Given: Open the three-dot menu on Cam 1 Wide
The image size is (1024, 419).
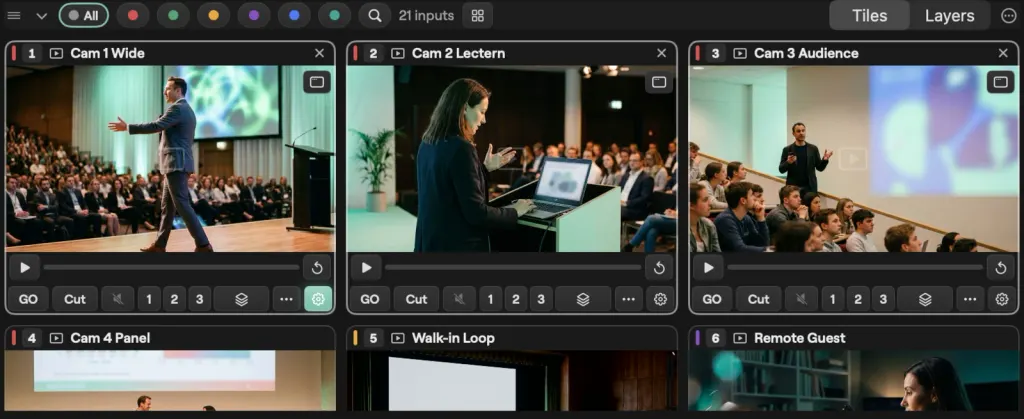Looking at the screenshot, I should 286,299.
